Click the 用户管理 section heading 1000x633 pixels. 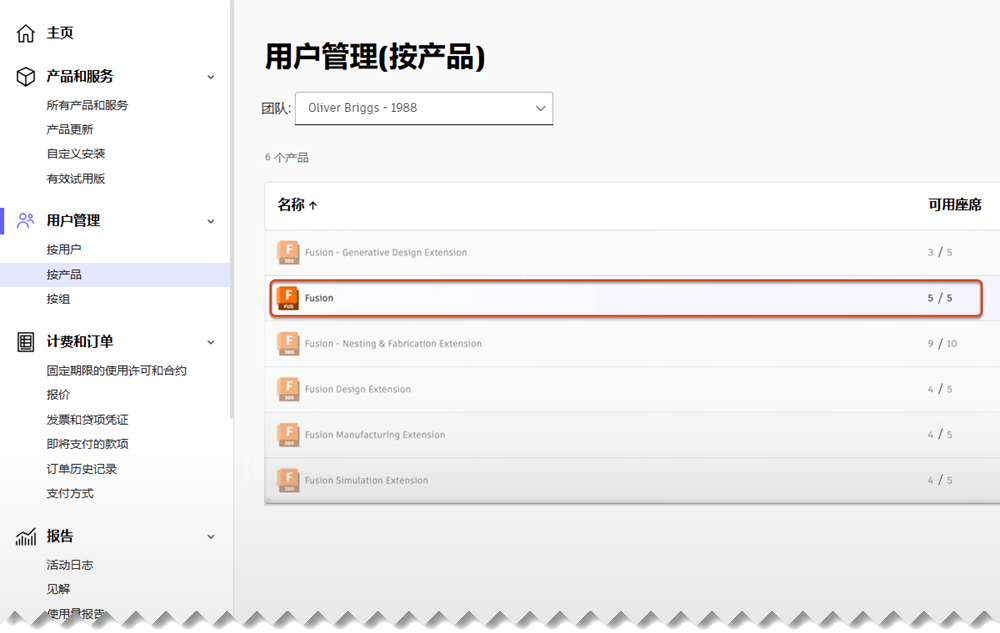pos(73,221)
